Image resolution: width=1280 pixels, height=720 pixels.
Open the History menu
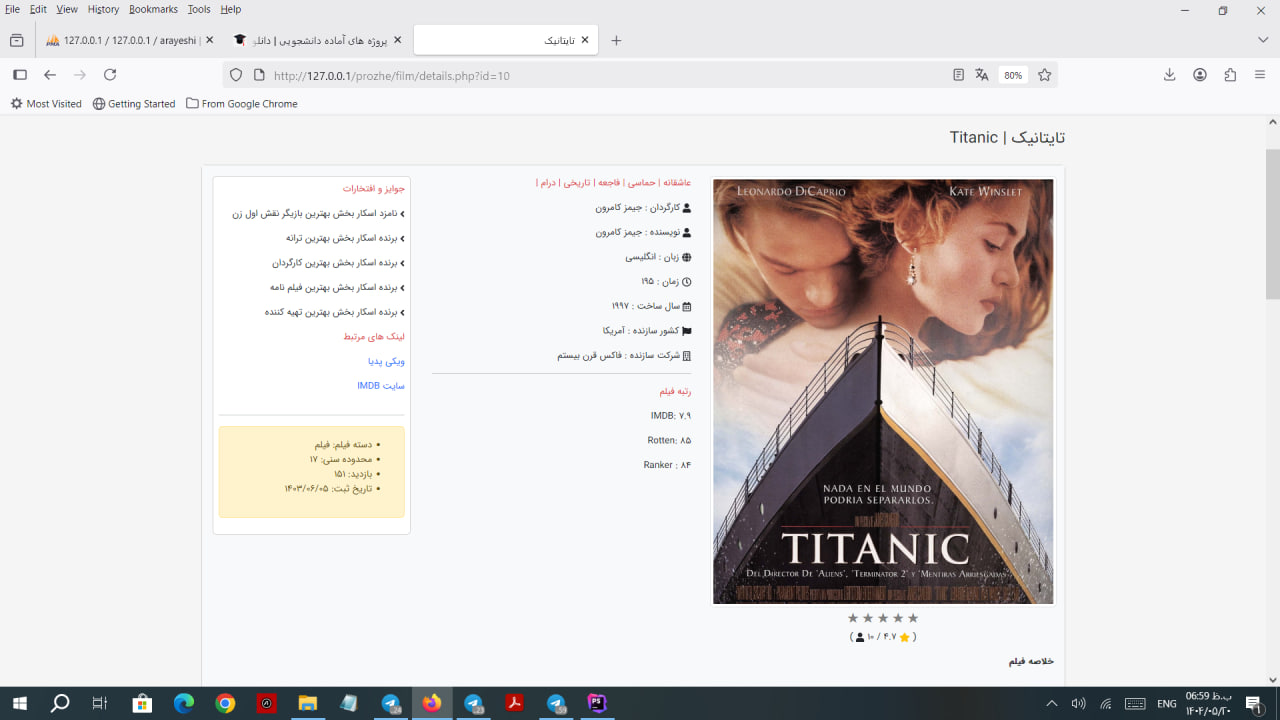103,9
